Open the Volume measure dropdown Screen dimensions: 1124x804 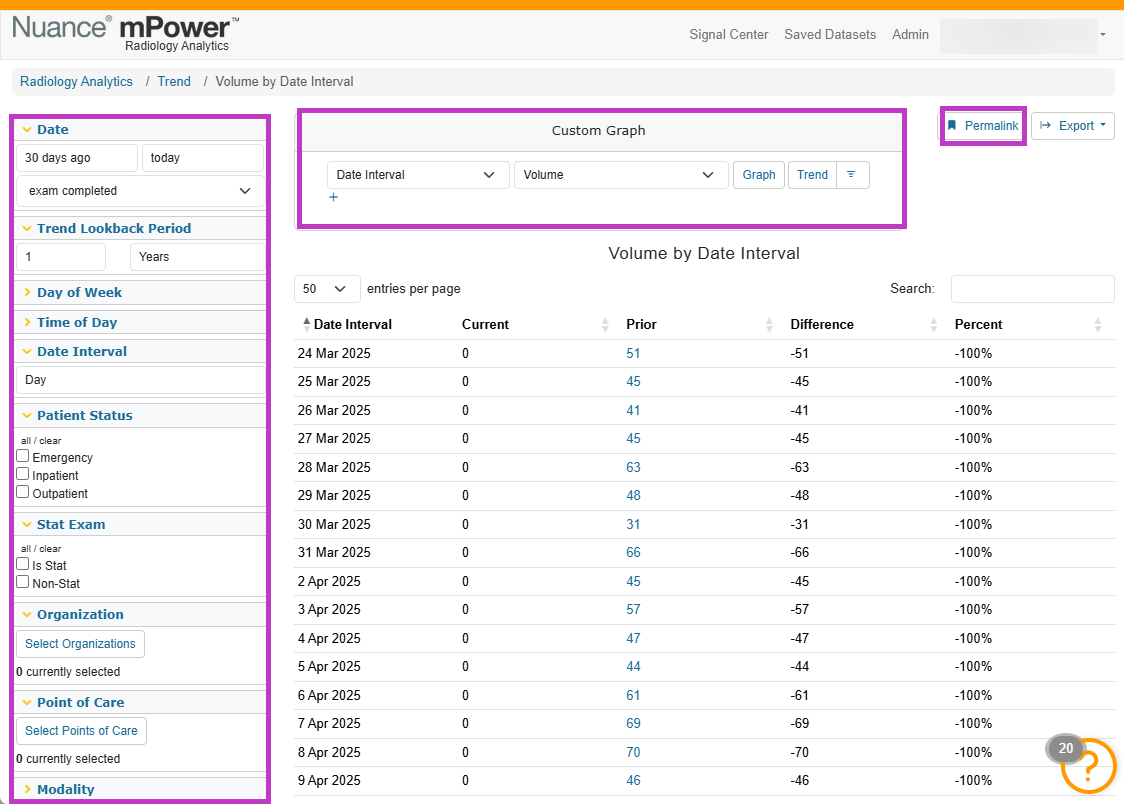621,175
